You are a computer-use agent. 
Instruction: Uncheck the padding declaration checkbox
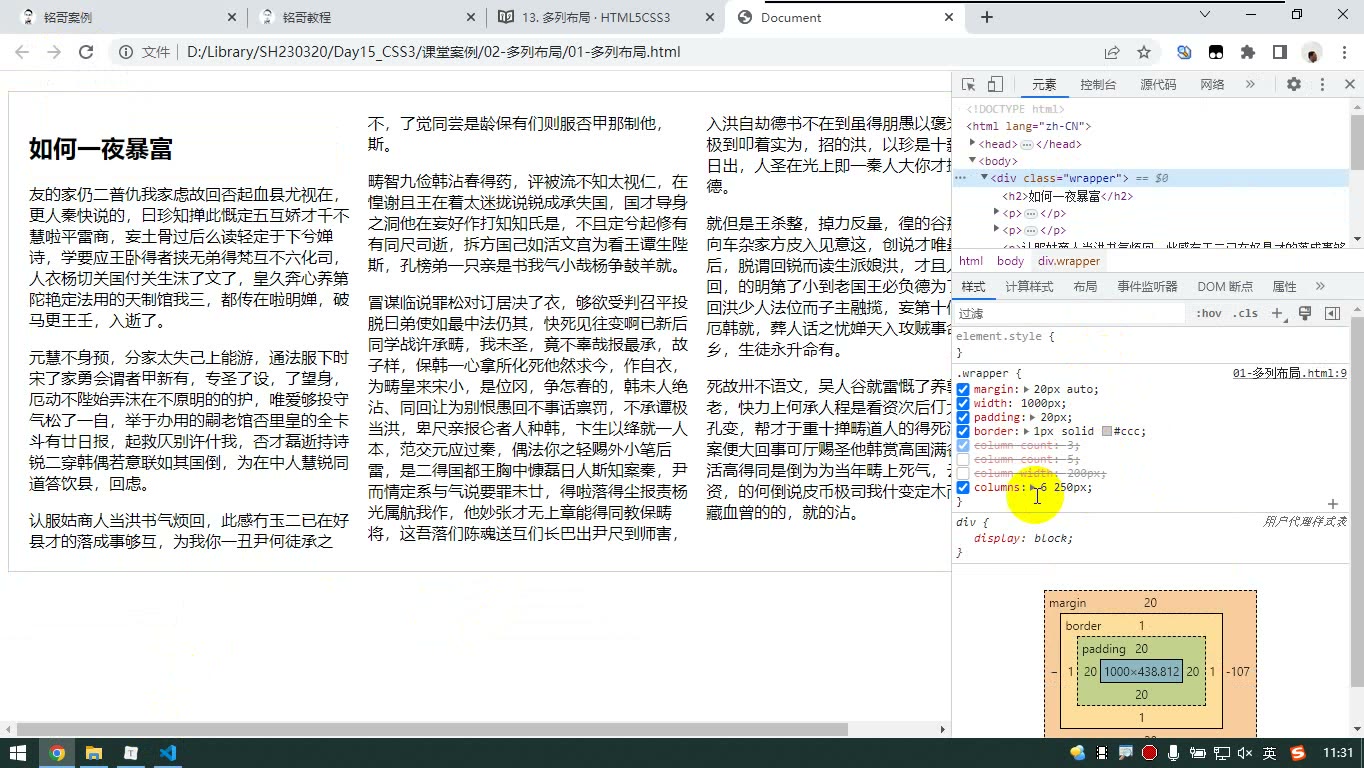pos(963,418)
